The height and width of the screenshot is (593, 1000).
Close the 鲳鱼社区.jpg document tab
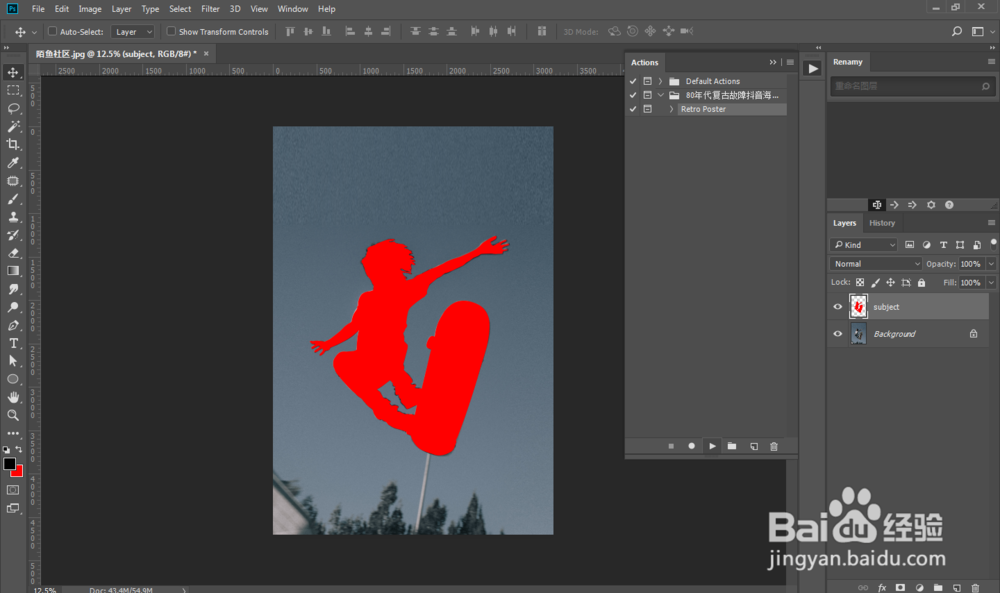[x=206, y=54]
